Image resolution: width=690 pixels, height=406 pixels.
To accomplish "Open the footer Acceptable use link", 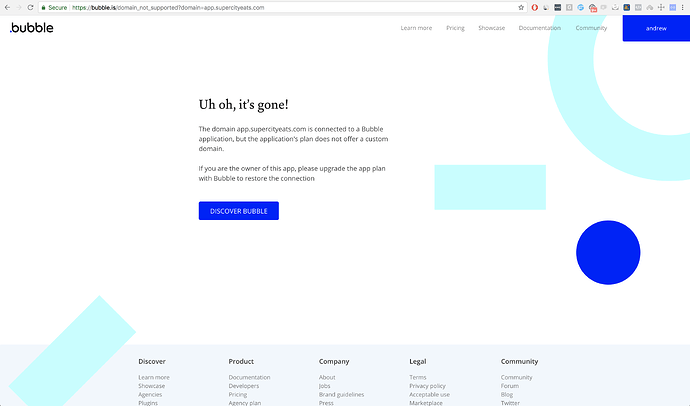I will pyautogui.click(x=429, y=395).
